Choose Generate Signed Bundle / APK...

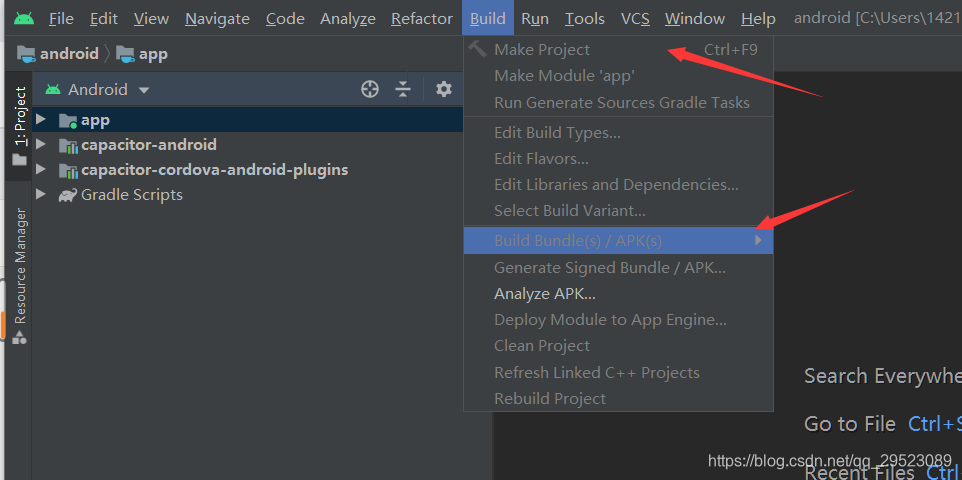click(618, 268)
